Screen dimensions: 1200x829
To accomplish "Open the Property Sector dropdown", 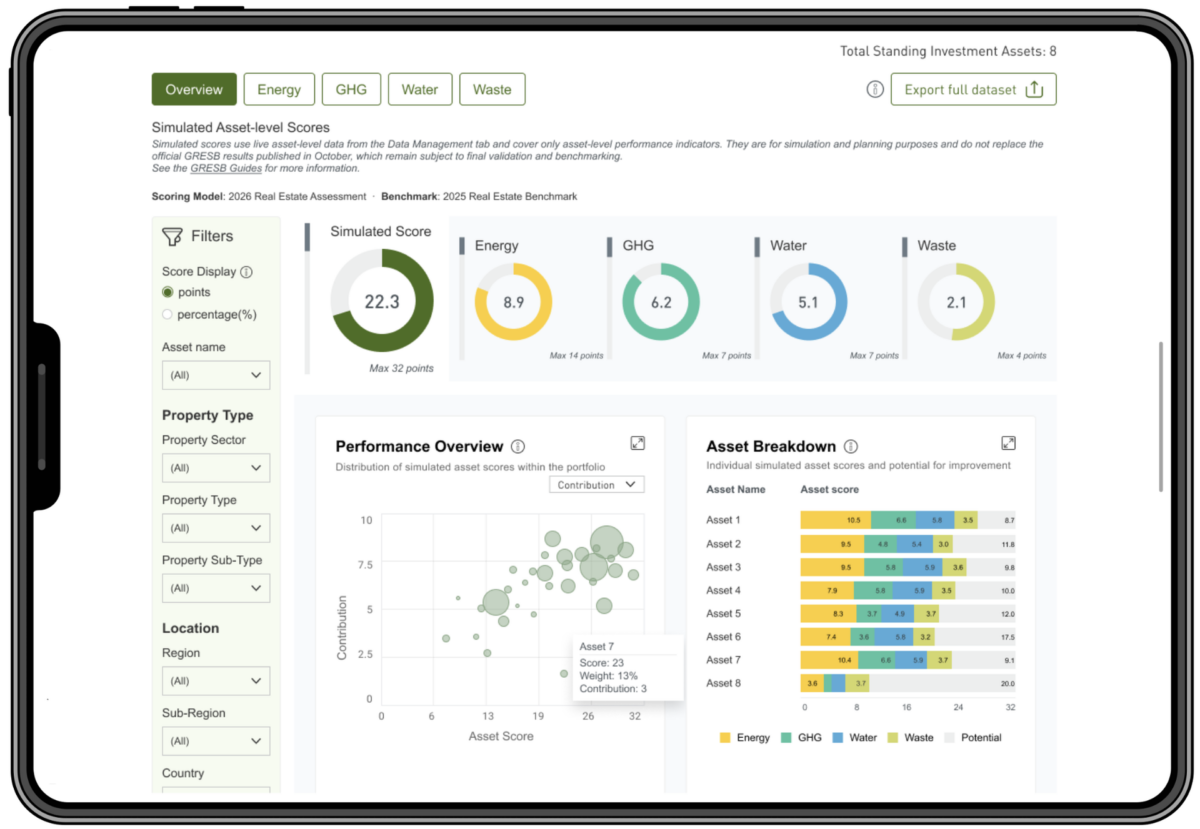I will coord(216,468).
